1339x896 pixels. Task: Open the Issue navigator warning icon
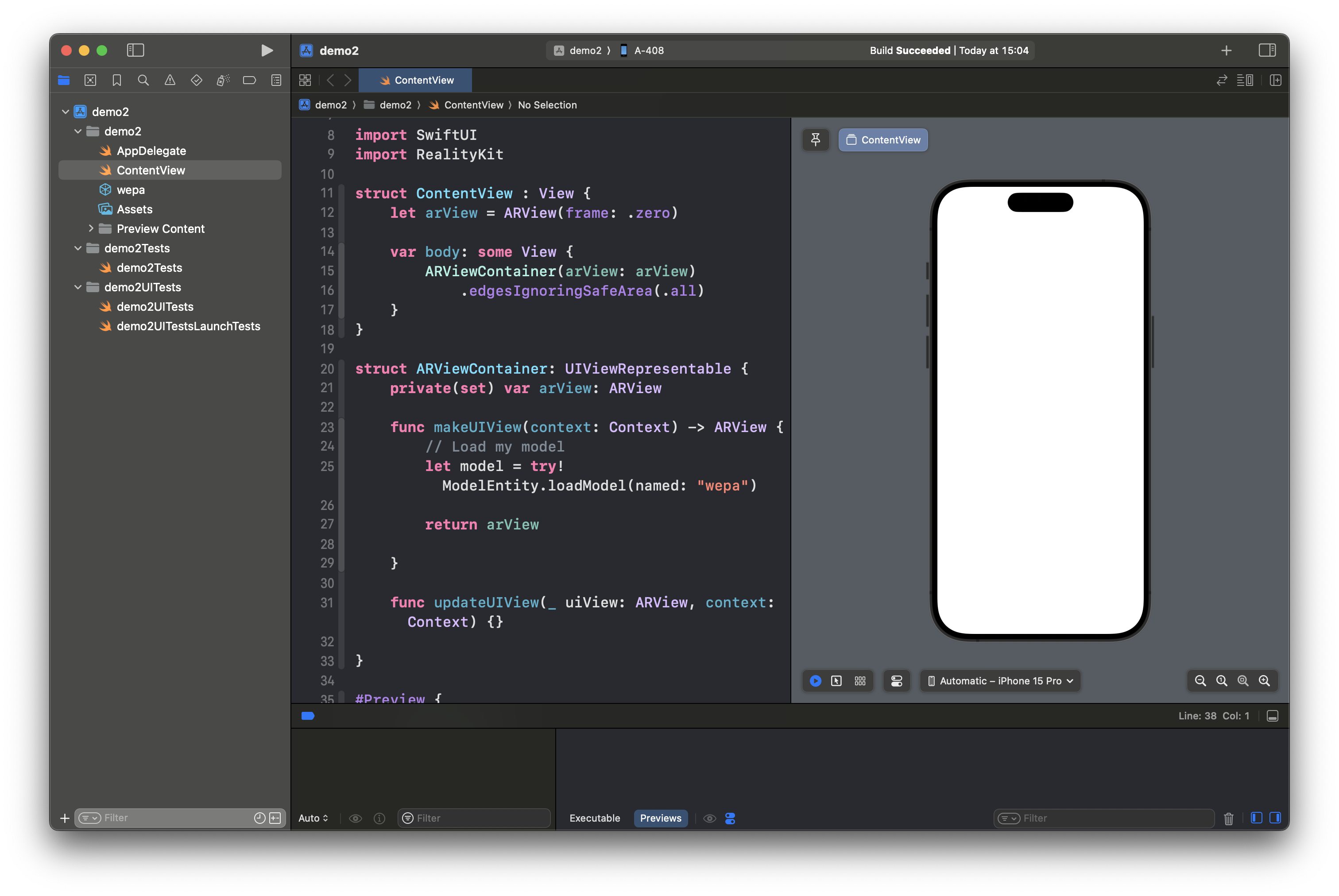[170, 80]
